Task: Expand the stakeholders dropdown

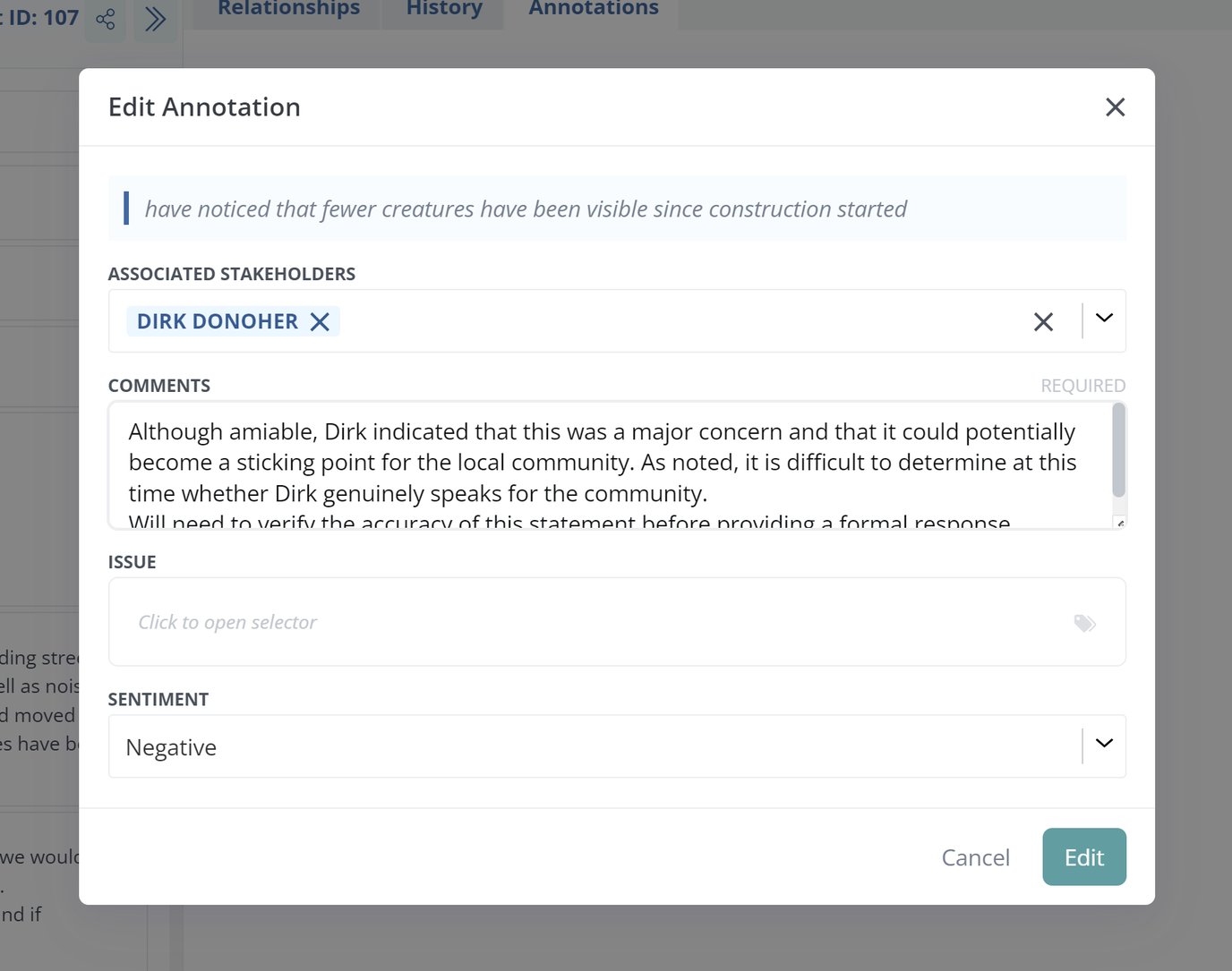Action: click(x=1103, y=319)
